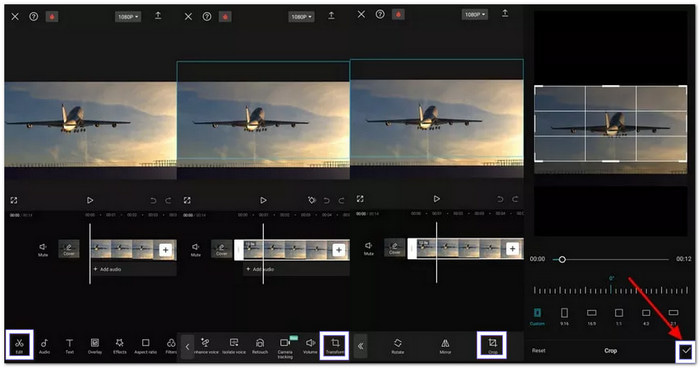
Task: Select the Retouch tool
Action: coord(260,346)
